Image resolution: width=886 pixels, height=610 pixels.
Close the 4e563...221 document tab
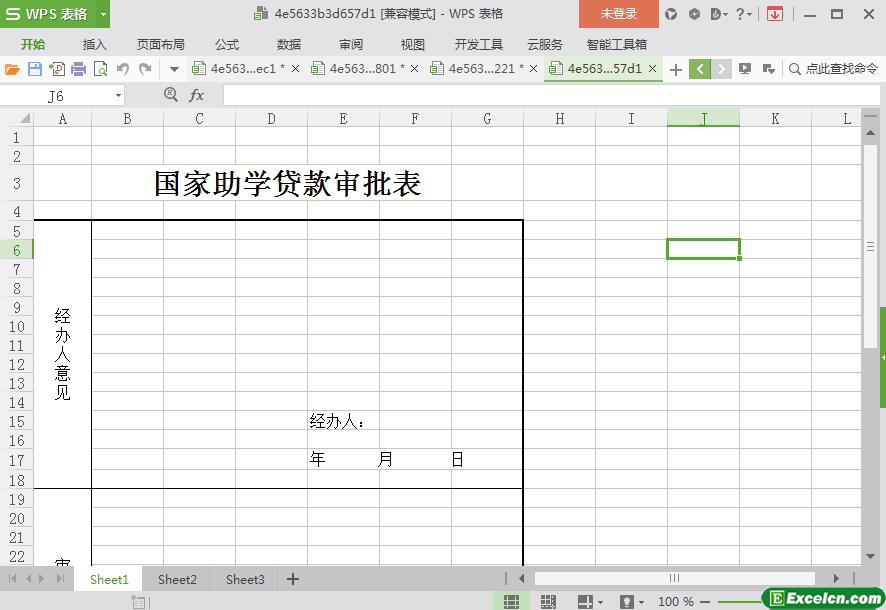coord(533,69)
